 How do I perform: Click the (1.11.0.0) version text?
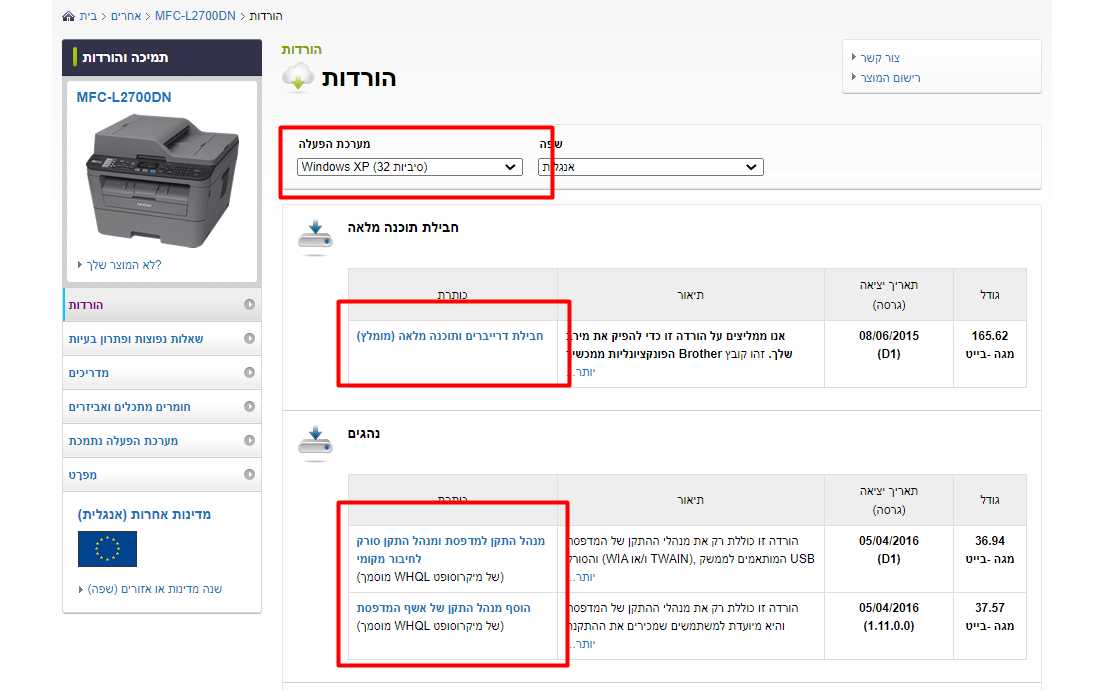point(889,627)
